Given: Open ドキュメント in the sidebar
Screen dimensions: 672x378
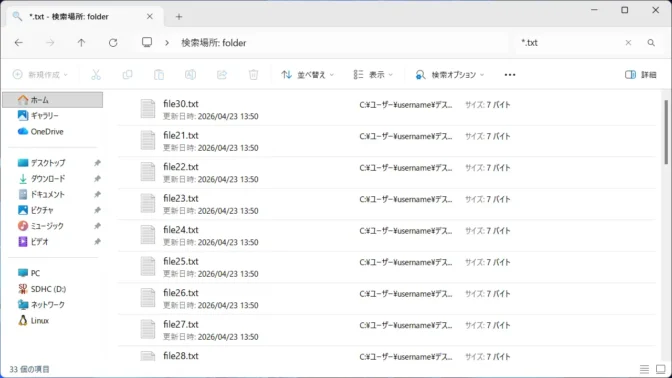Looking at the screenshot, I should [48, 195].
